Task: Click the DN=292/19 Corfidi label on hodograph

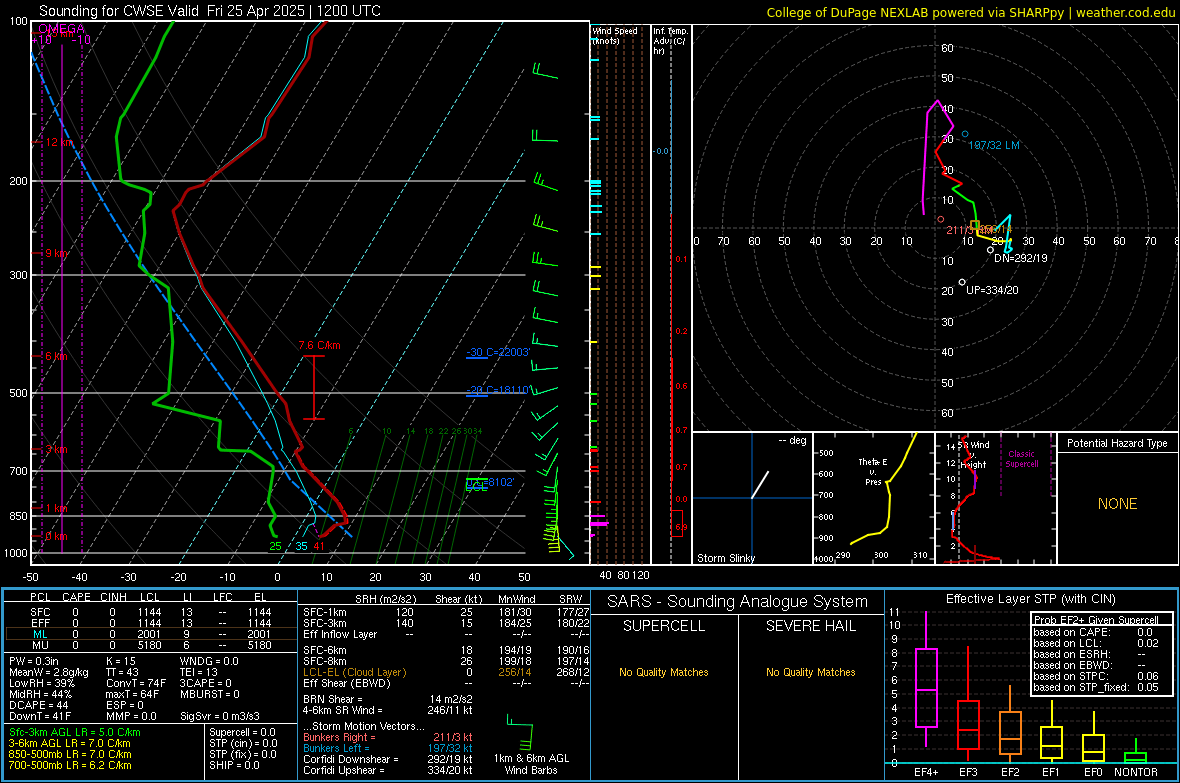Action: [1020, 257]
